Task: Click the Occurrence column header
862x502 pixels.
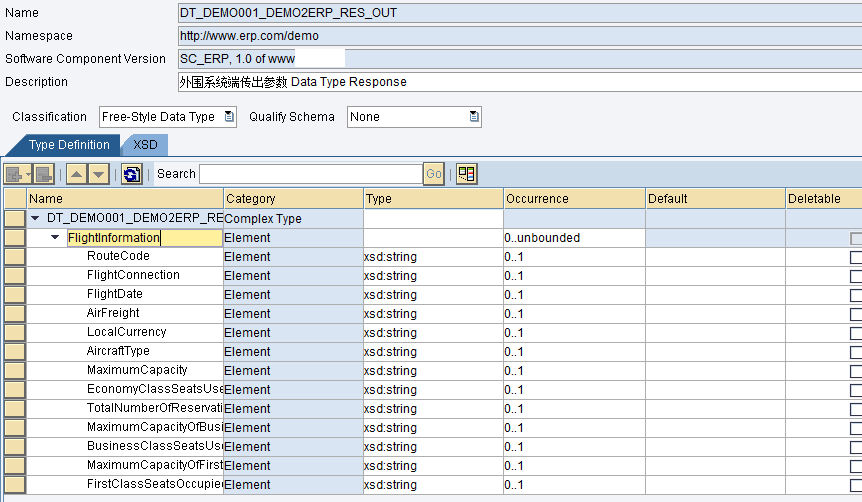Action: (574, 198)
